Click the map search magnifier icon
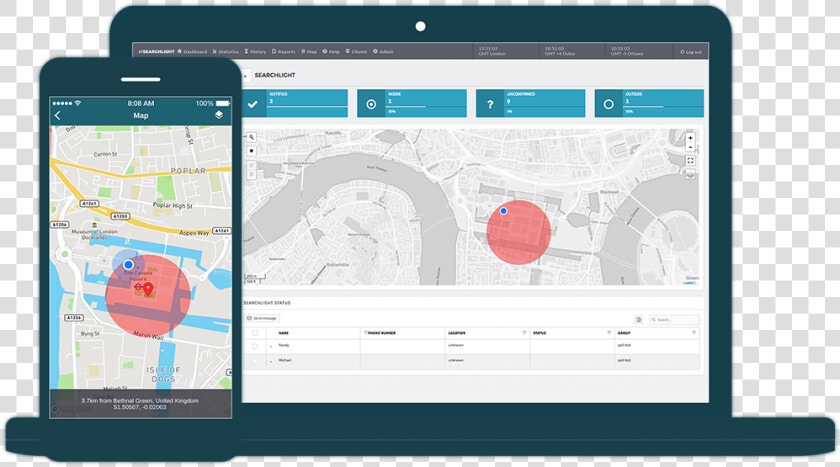The image size is (840, 467). (x=251, y=137)
